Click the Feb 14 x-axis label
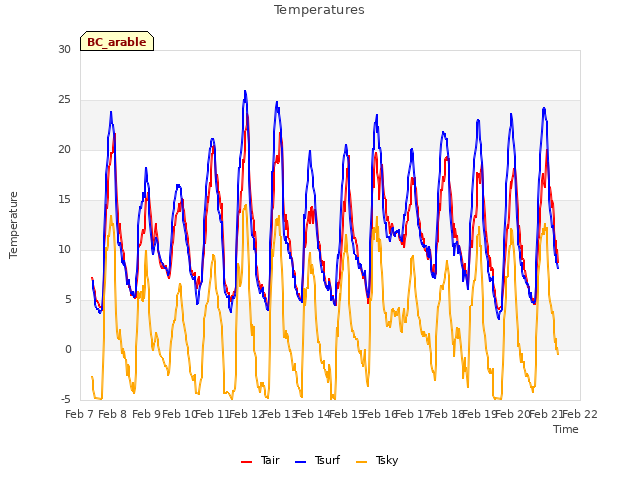 (x=313, y=414)
